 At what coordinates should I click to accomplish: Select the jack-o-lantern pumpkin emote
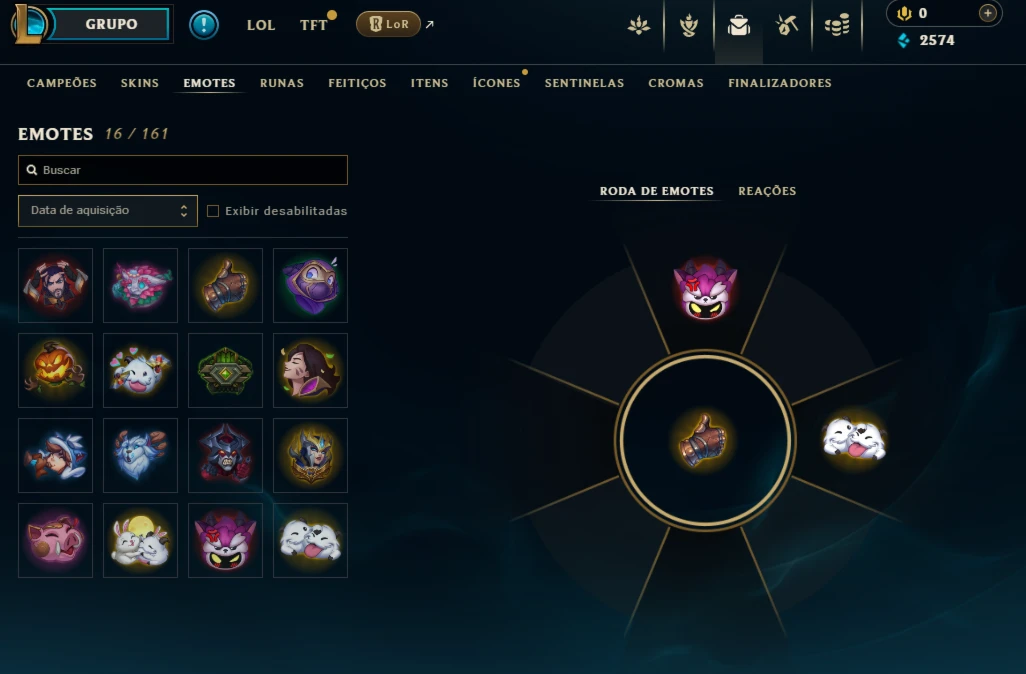tap(55, 370)
